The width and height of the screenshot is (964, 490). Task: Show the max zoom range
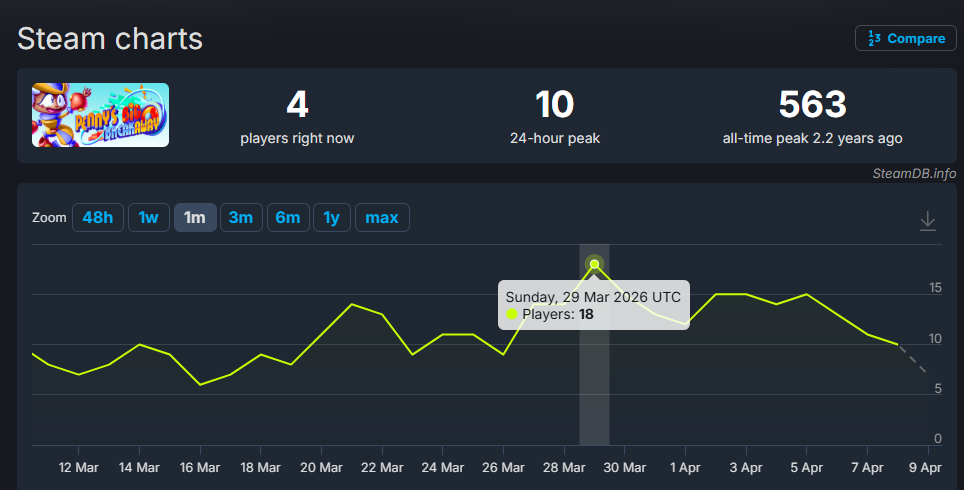pyautogui.click(x=382, y=218)
